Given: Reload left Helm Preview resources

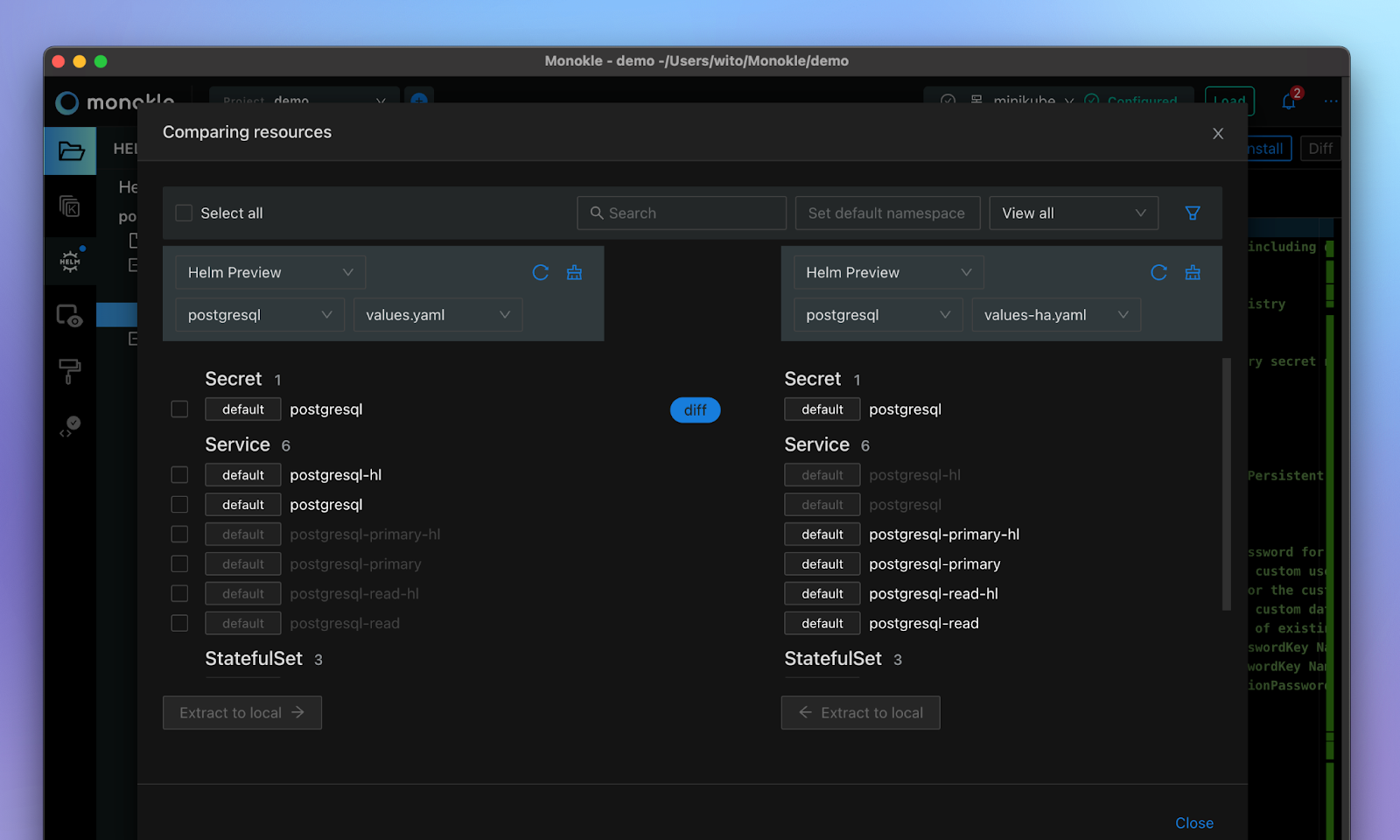Looking at the screenshot, I should pos(541,272).
